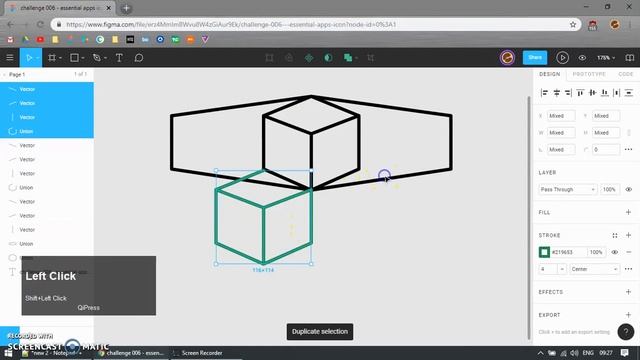Image resolution: width=640 pixels, height=360 pixels.
Task: Click Align Horizontal Centers icon
Action: pyautogui.click(x=556, y=93)
